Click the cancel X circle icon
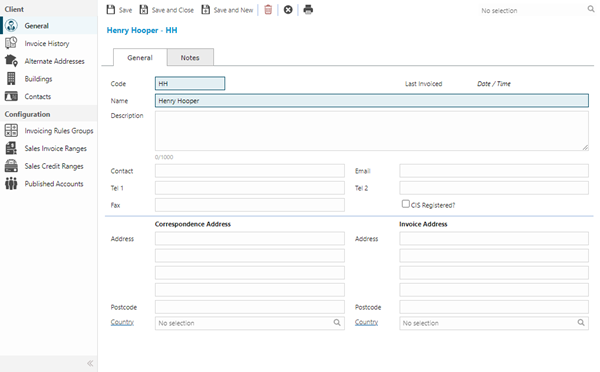Screen dimensions: 600x372 tap(288, 10)
